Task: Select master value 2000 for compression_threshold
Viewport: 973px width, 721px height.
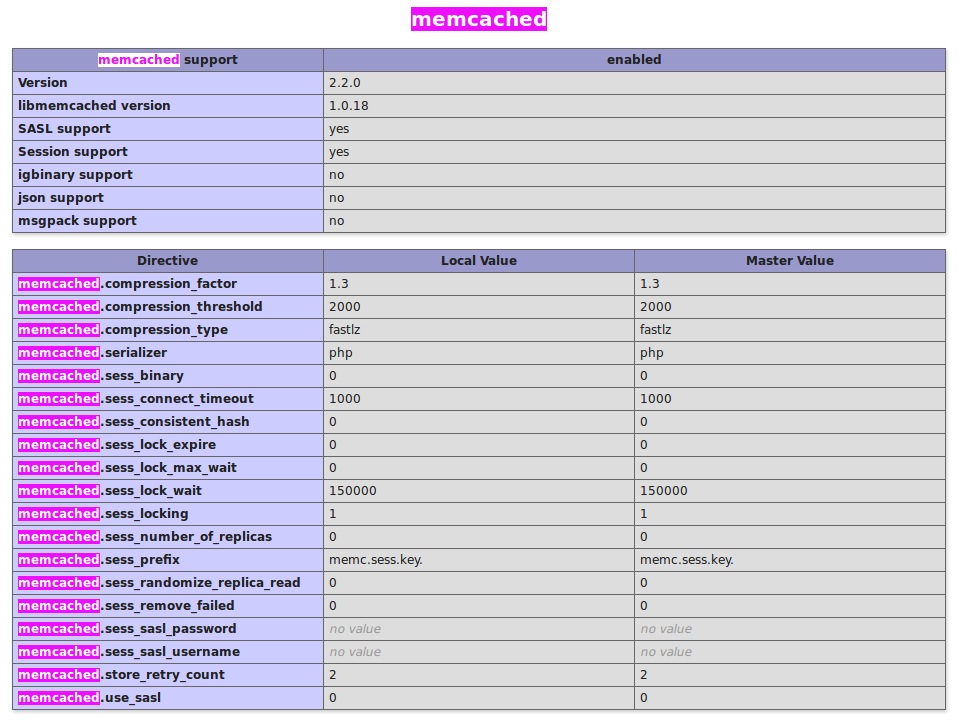Action: click(655, 307)
